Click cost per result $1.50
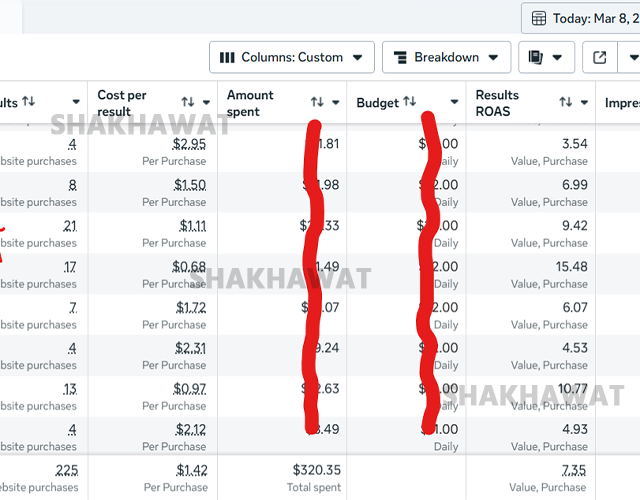The height and width of the screenshot is (500, 640). click(x=190, y=185)
